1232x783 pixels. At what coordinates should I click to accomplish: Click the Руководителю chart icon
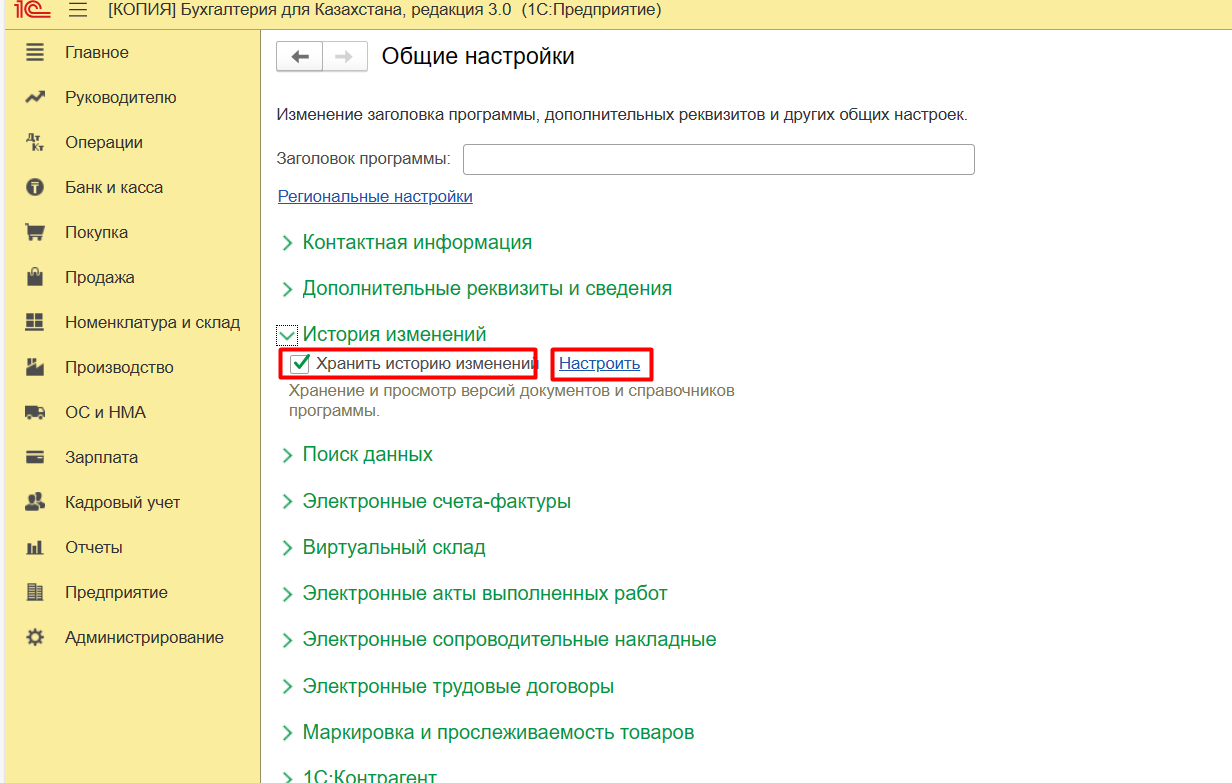tap(35, 97)
